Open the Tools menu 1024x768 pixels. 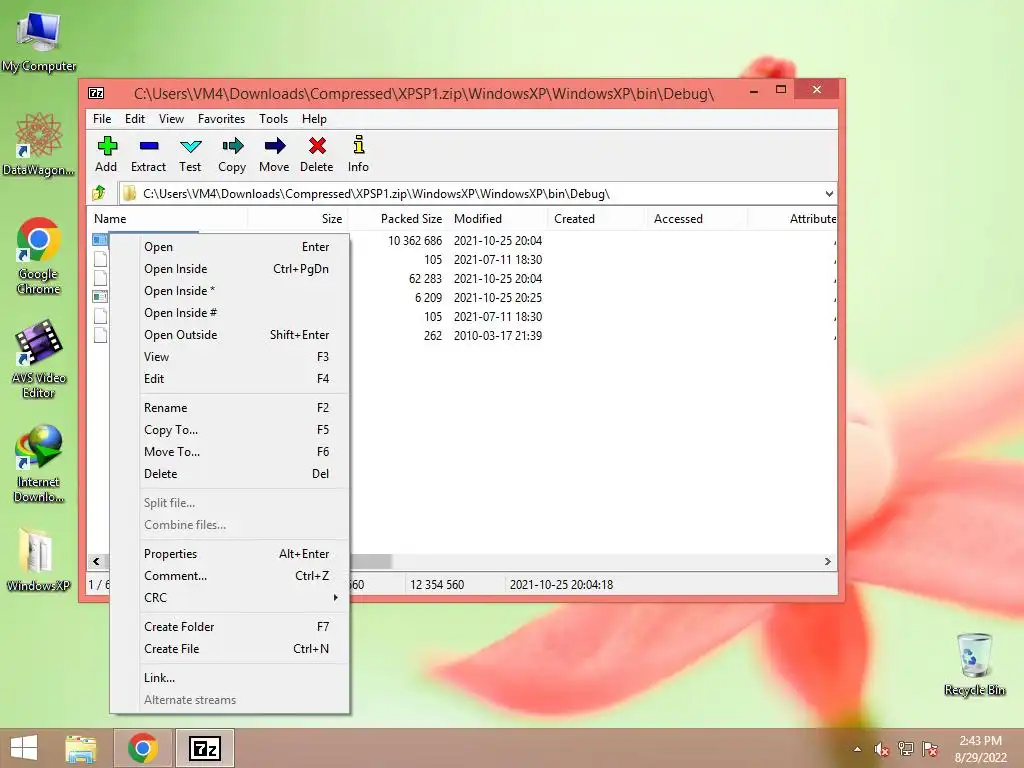(x=273, y=119)
